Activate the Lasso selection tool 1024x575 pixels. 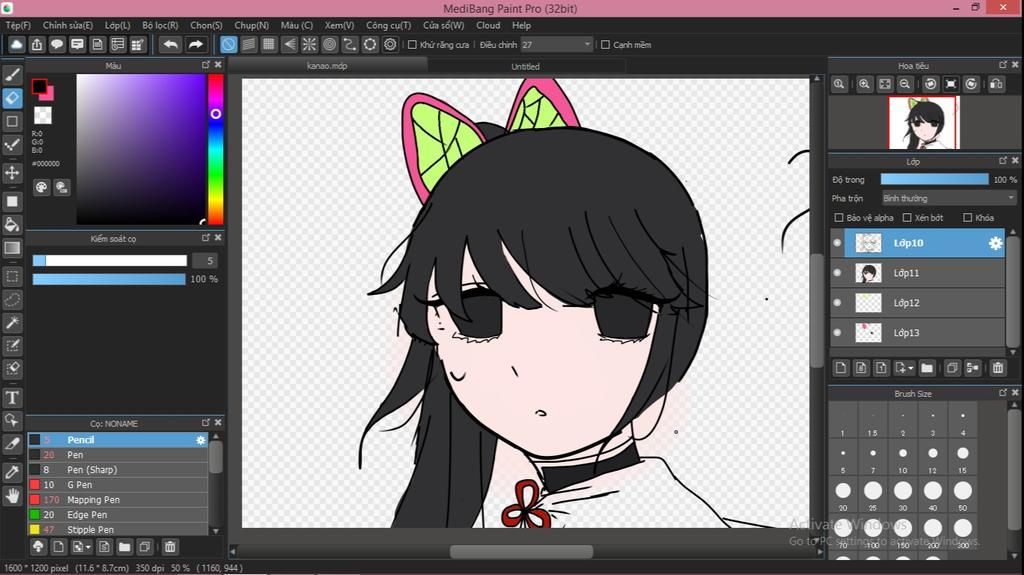[x=12, y=299]
